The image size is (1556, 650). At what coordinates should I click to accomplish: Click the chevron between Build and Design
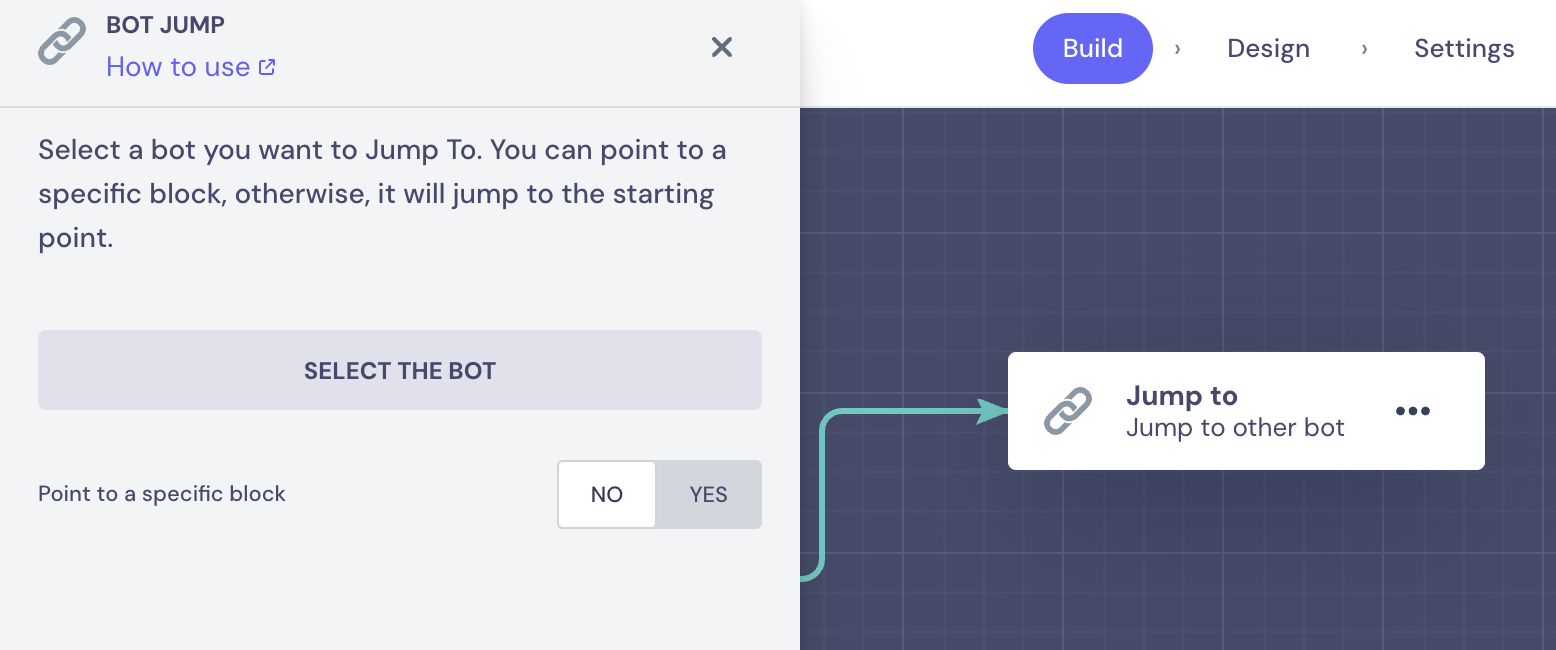pyautogui.click(x=1177, y=49)
